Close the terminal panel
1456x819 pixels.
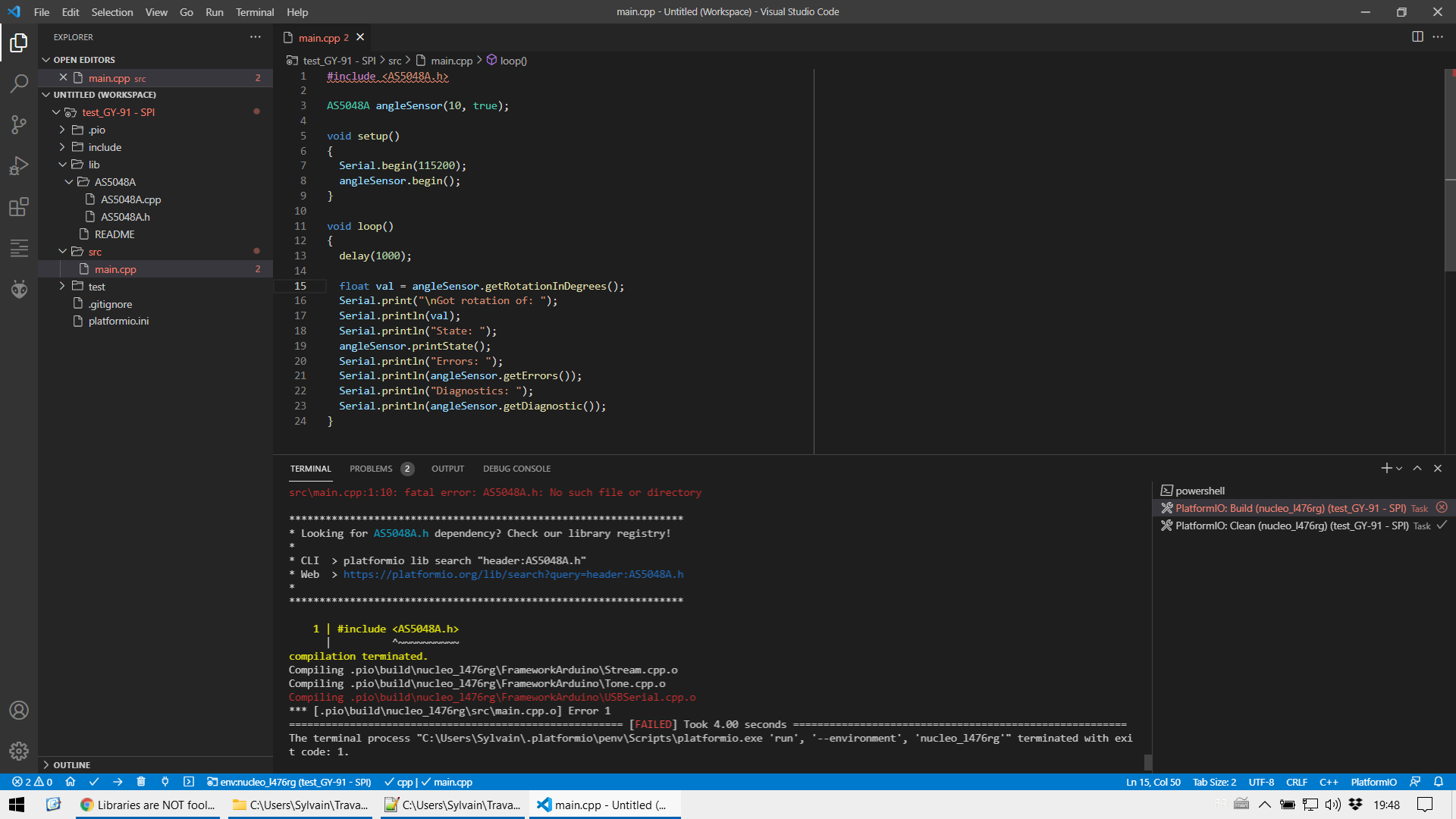[x=1437, y=469]
